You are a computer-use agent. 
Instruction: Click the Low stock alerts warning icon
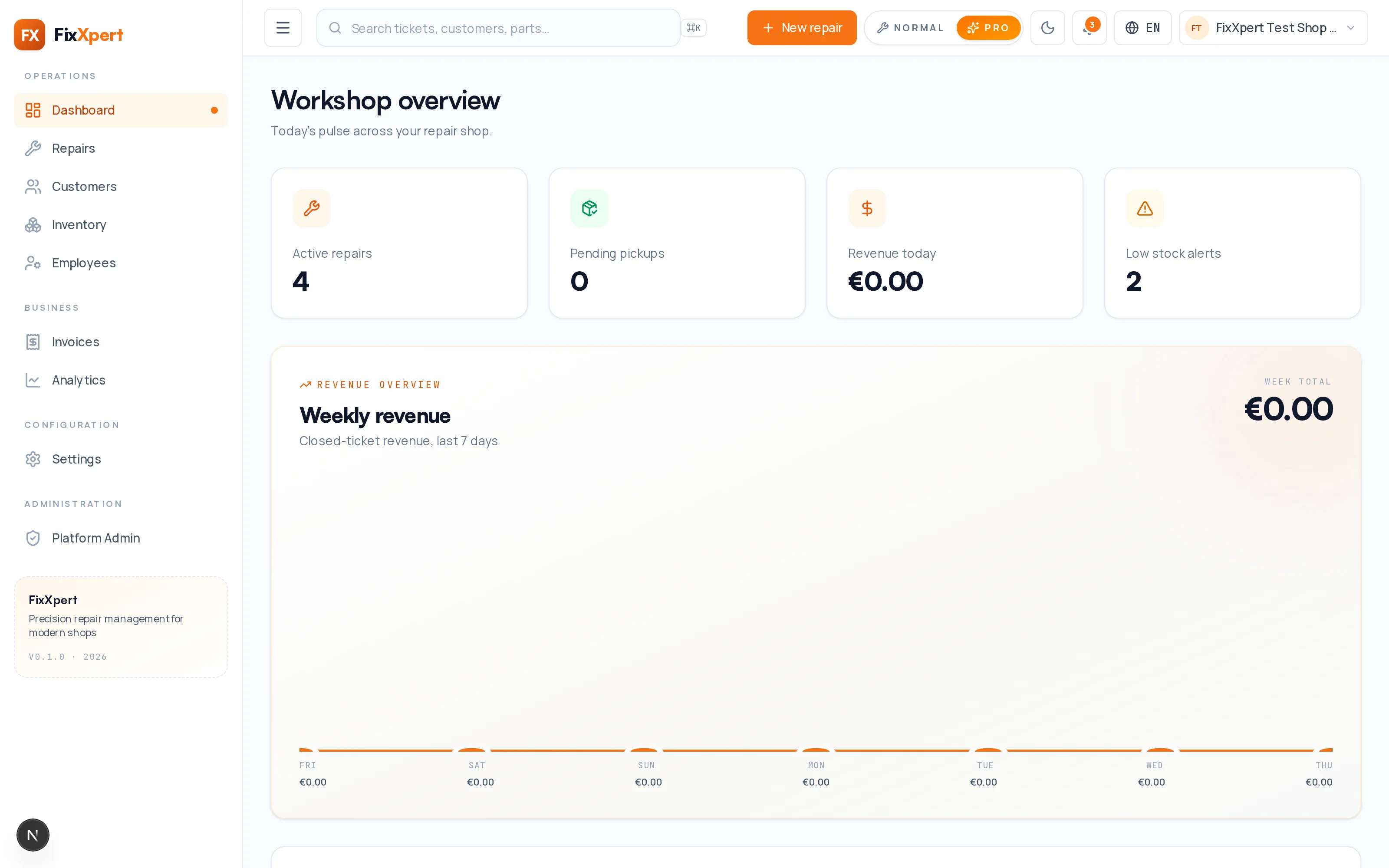[x=1145, y=208]
